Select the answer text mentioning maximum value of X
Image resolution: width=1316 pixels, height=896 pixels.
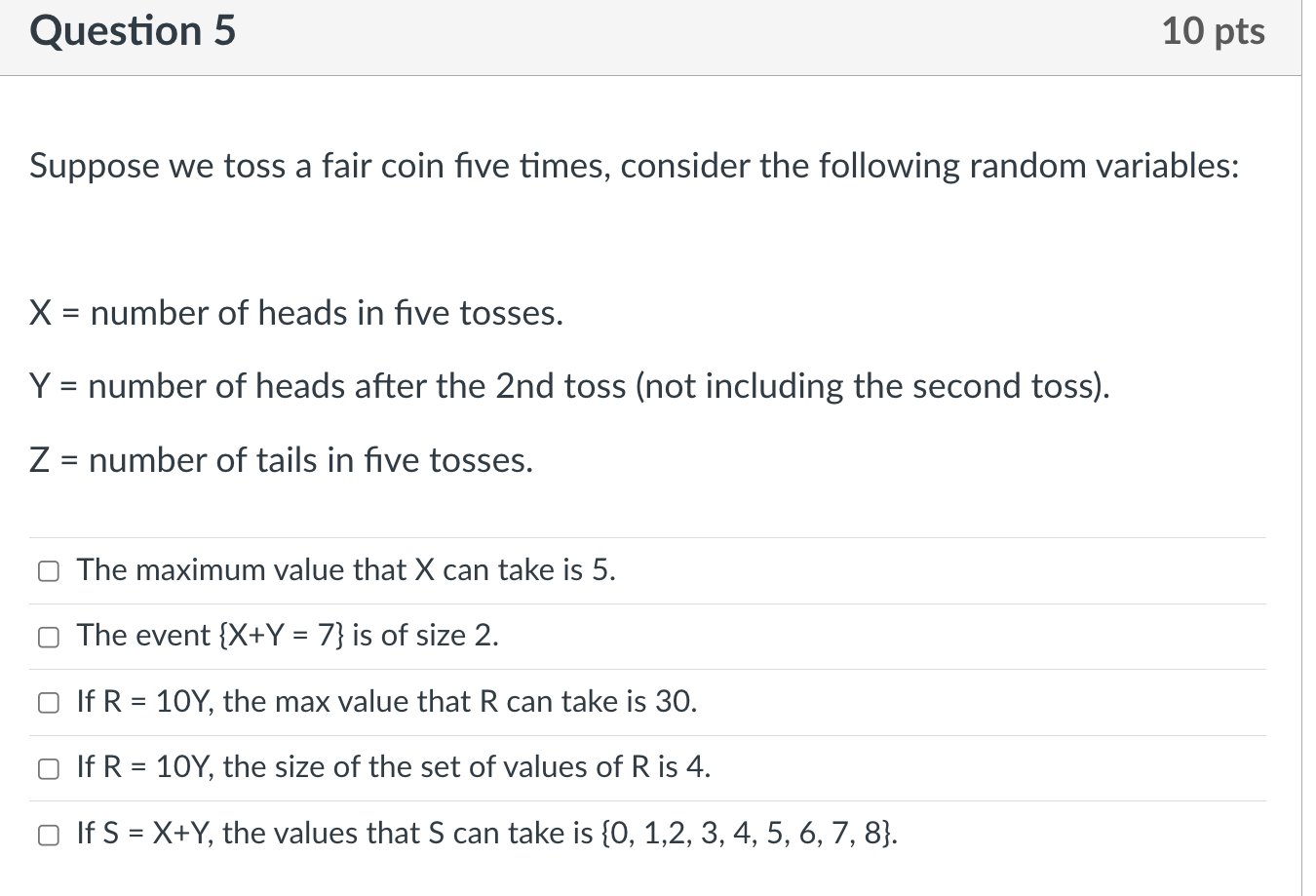click(x=345, y=570)
